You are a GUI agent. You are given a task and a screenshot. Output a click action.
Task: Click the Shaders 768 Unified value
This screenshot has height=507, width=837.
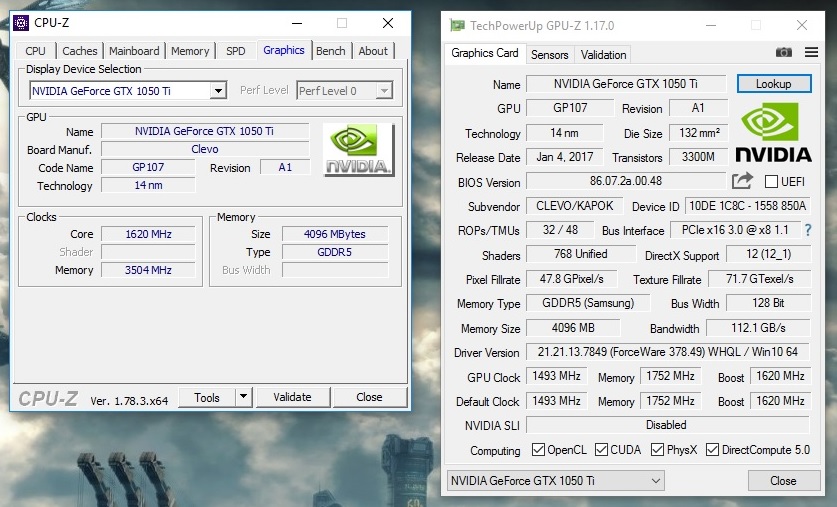[581, 254]
